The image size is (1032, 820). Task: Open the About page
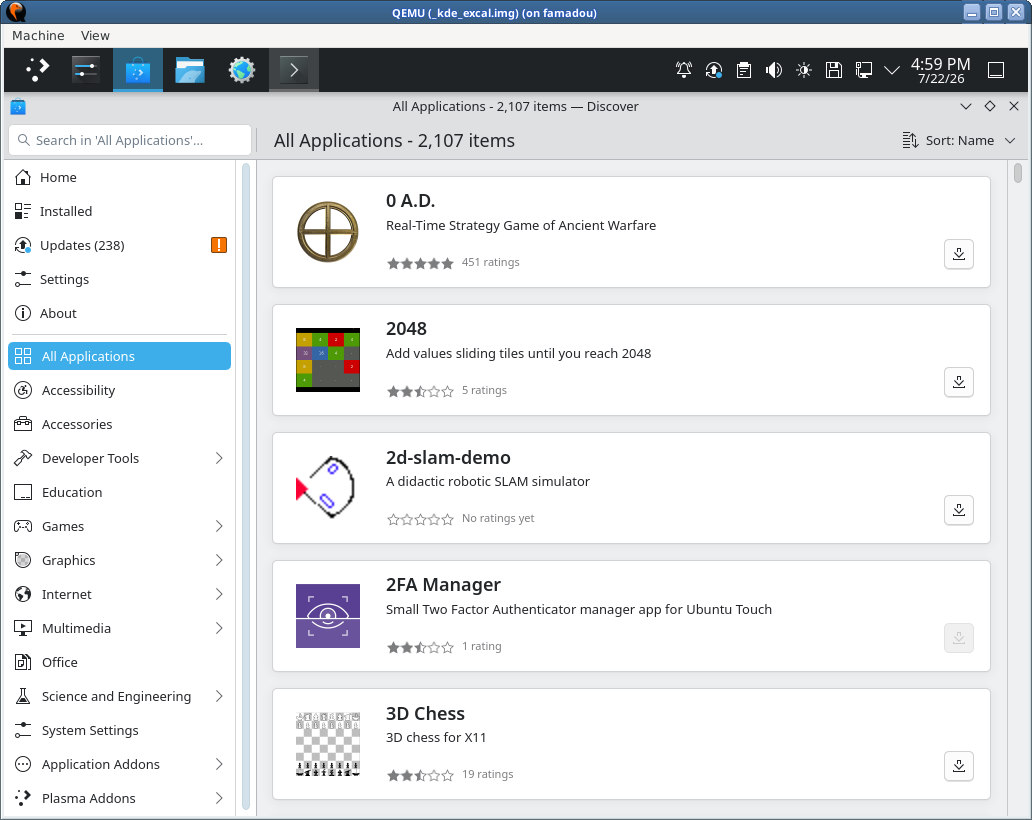[x=119, y=313]
